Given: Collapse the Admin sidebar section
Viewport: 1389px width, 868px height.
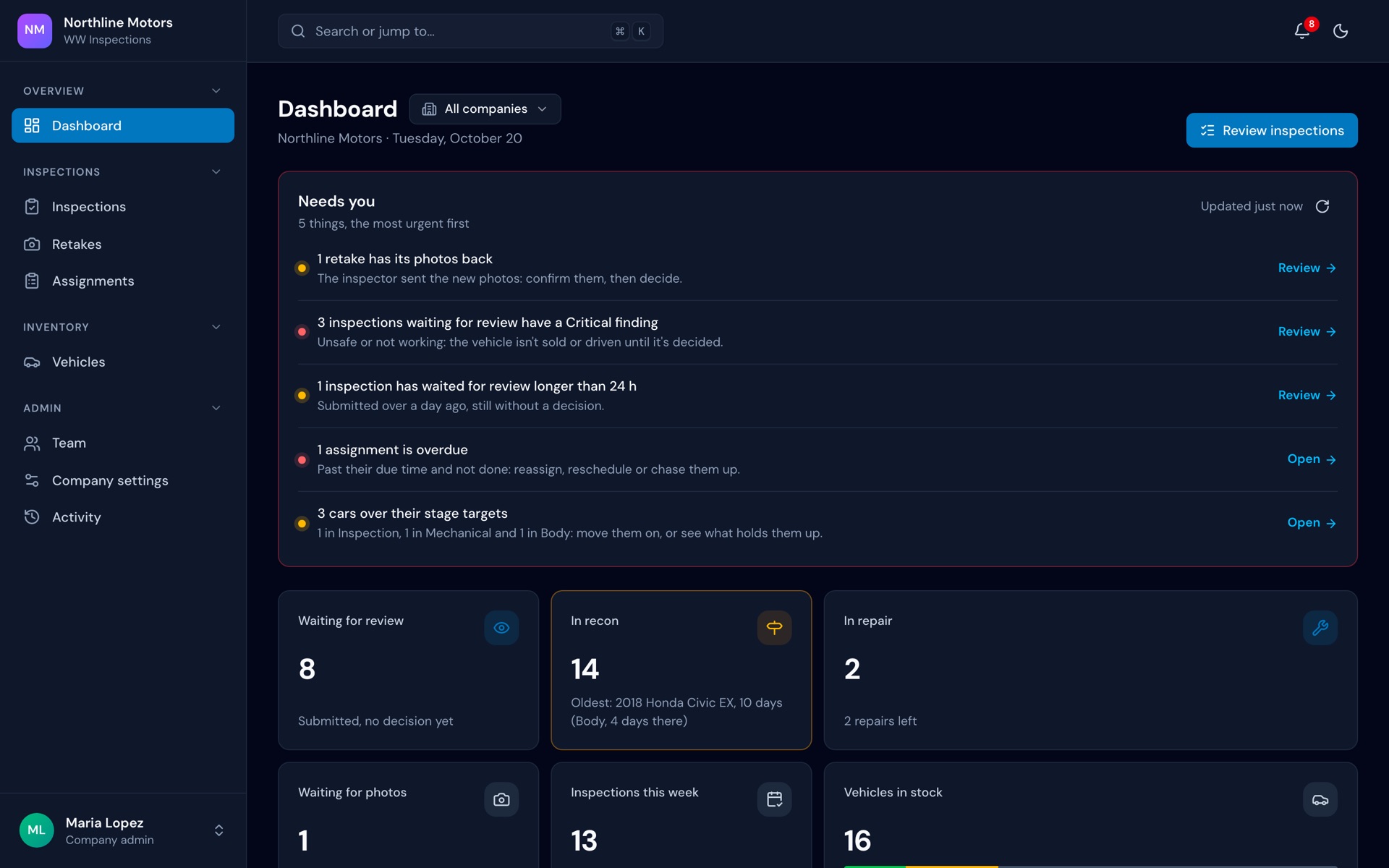Looking at the screenshot, I should pyautogui.click(x=216, y=408).
